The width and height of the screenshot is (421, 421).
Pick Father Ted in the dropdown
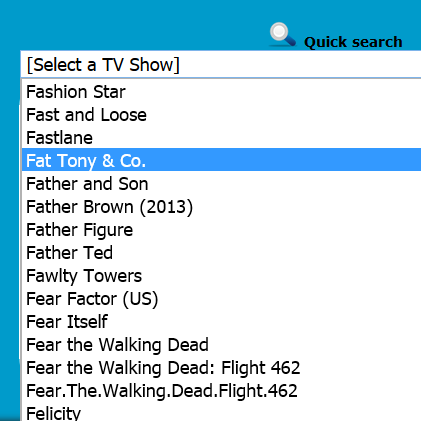coord(221,253)
